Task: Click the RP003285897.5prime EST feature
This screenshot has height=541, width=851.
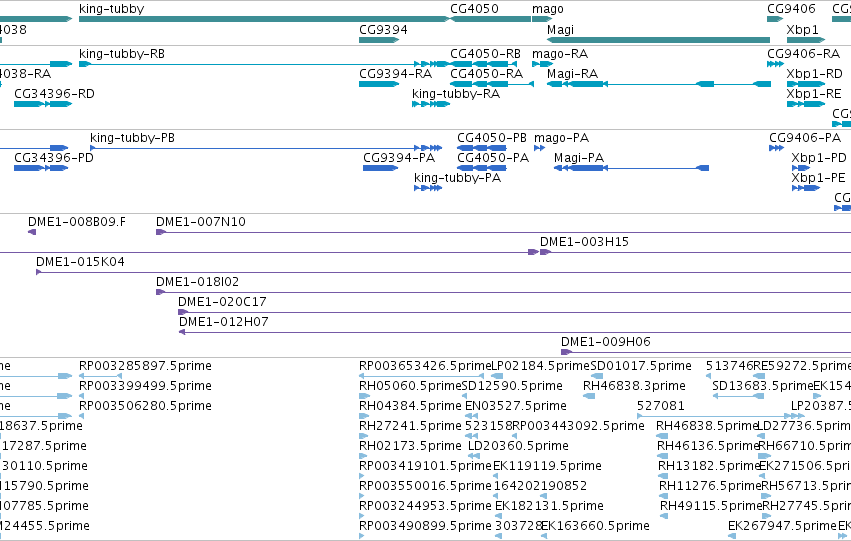Action: click(100, 376)
